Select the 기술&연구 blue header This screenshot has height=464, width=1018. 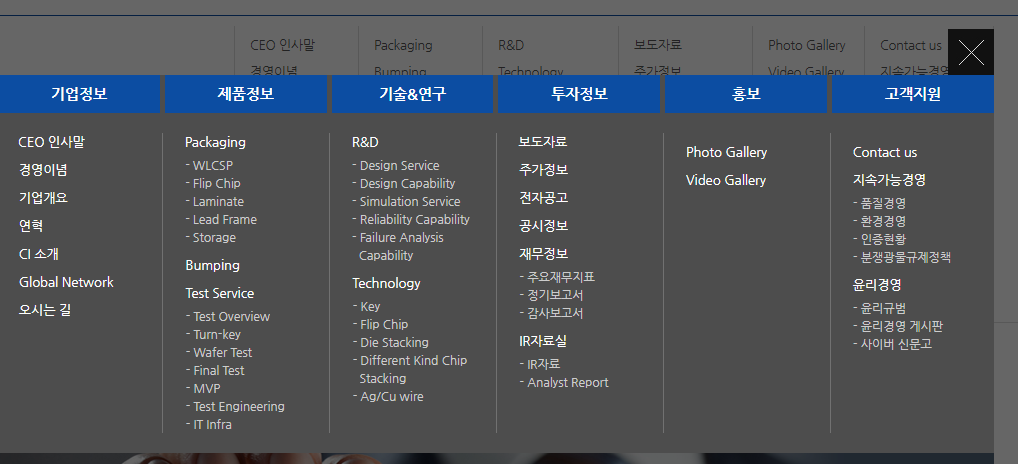412,94
